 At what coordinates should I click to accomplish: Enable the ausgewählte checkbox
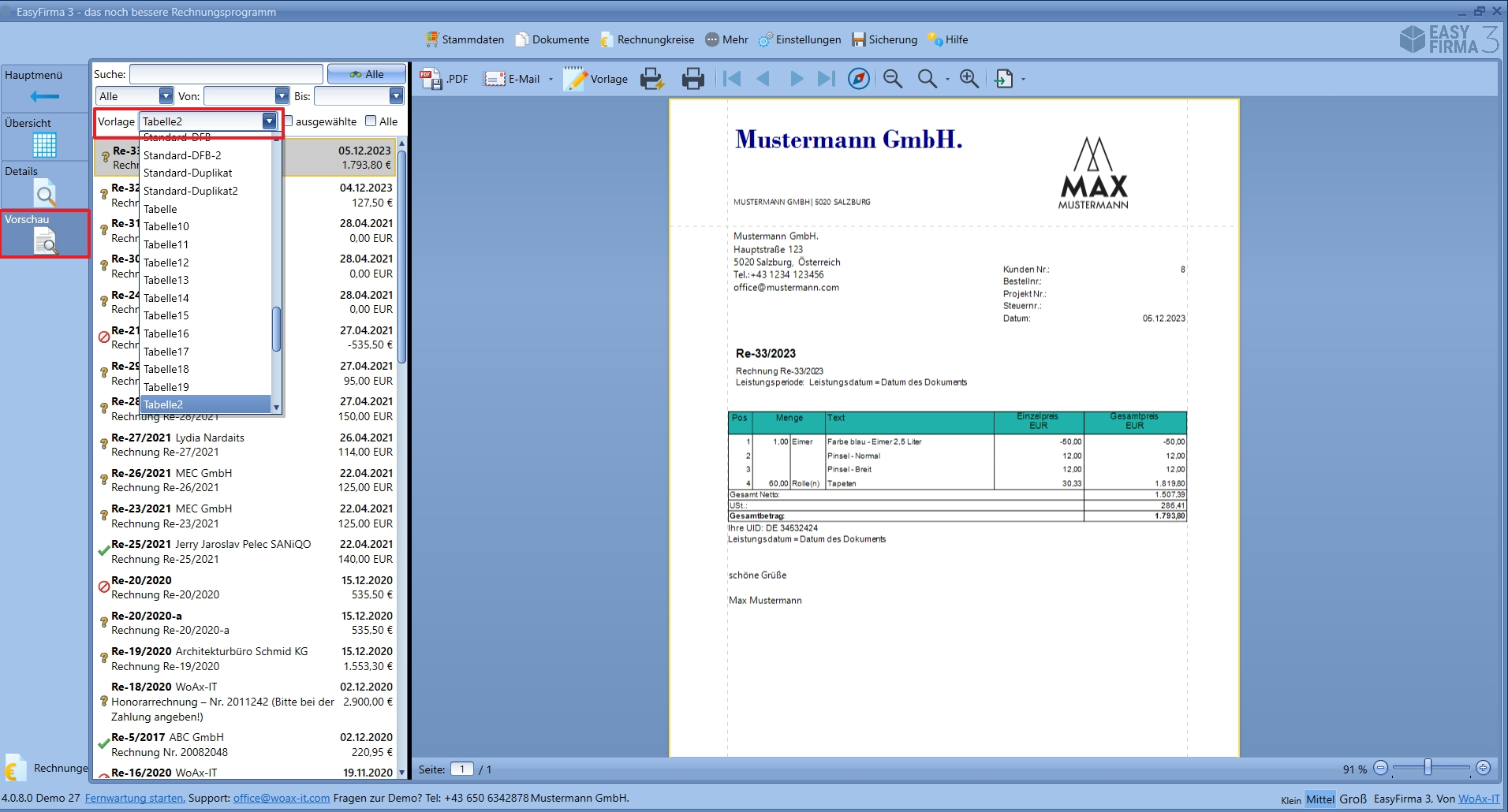(x=289, y=121)
